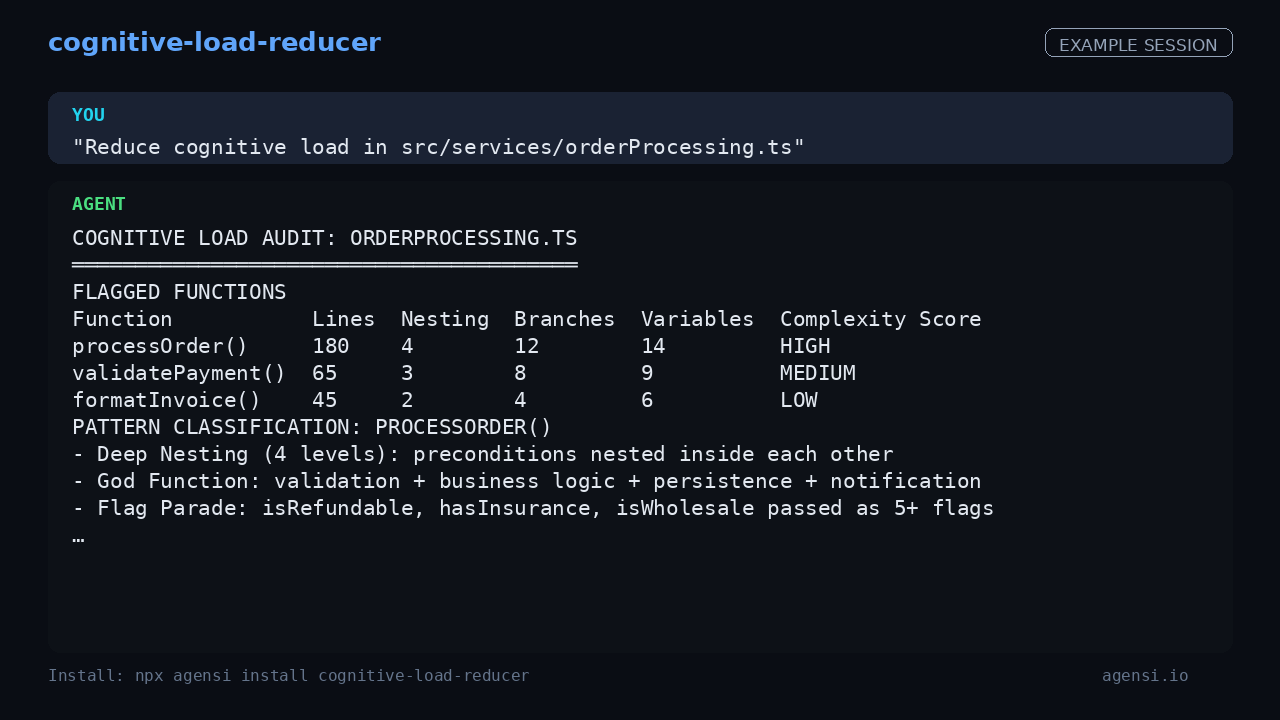Click the Function column header

point(122,319)
